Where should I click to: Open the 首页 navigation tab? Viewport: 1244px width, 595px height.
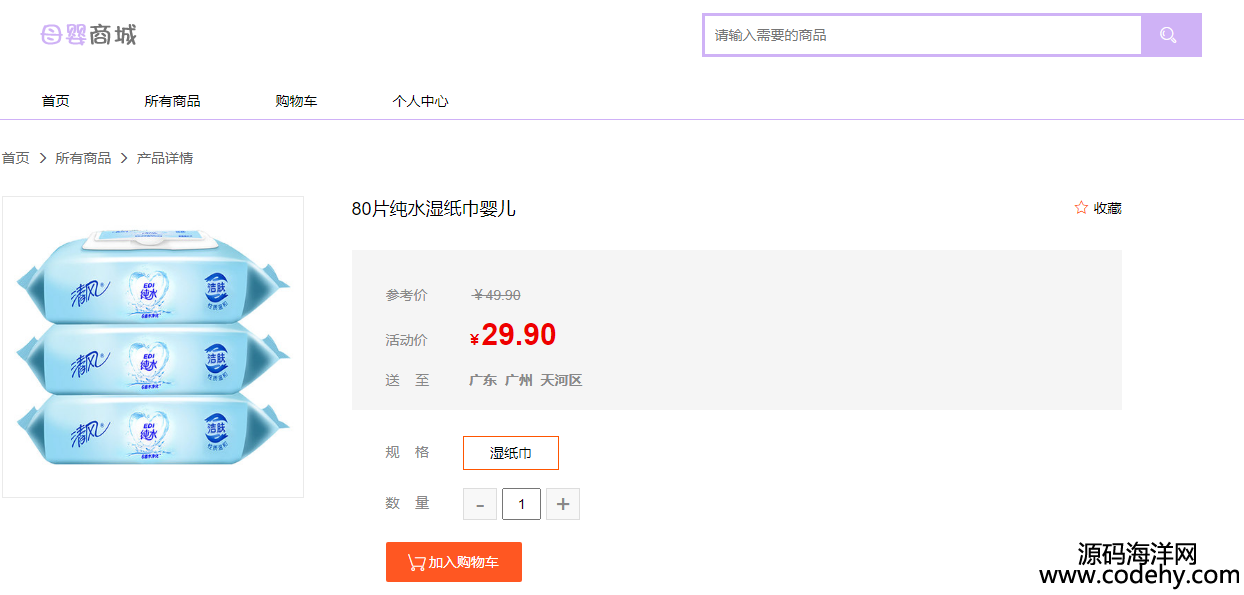(x=56, y=101)
